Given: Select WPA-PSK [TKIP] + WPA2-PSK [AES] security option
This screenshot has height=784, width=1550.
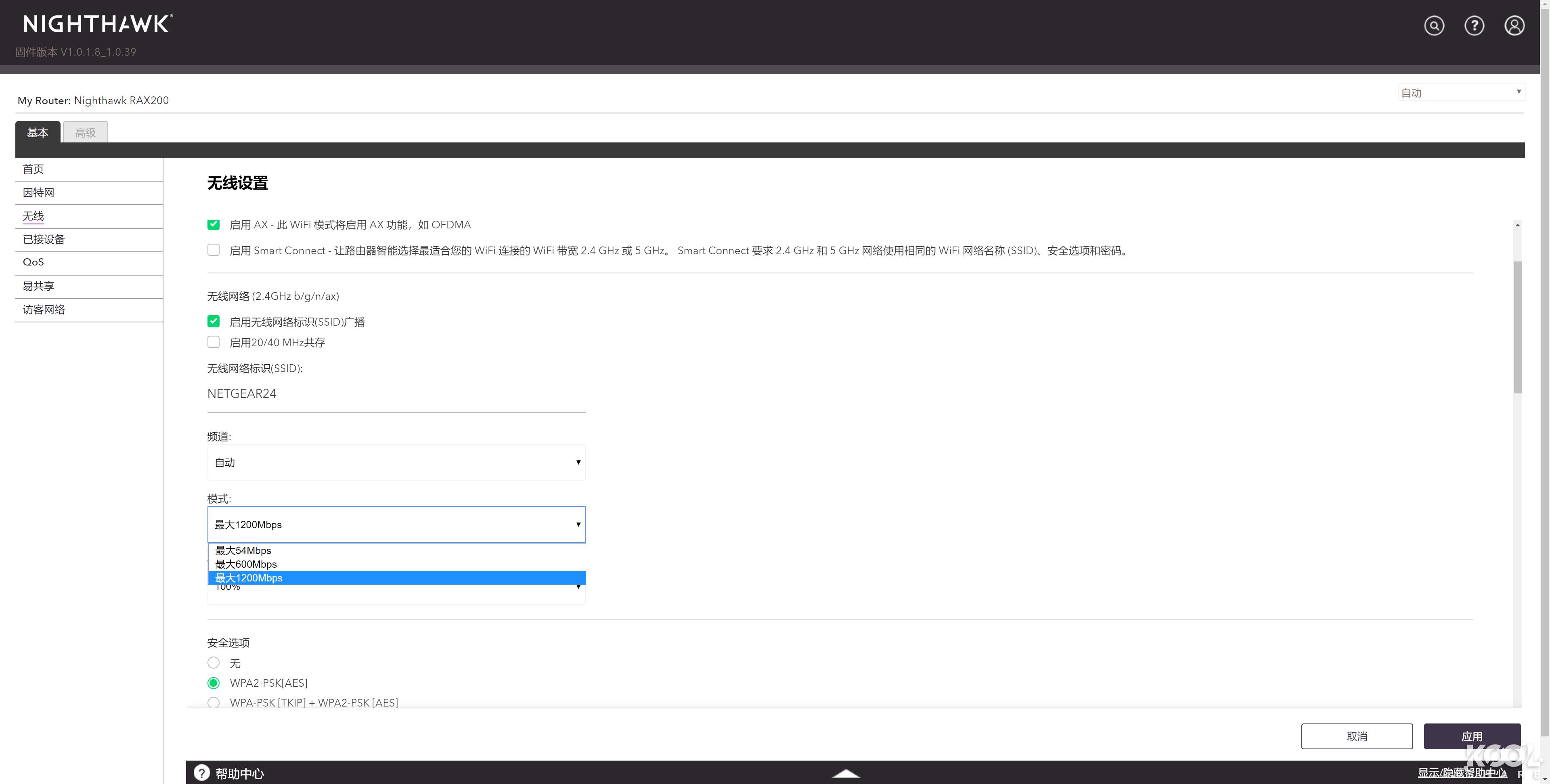Looking at the screenshot, I should point(214,702).
